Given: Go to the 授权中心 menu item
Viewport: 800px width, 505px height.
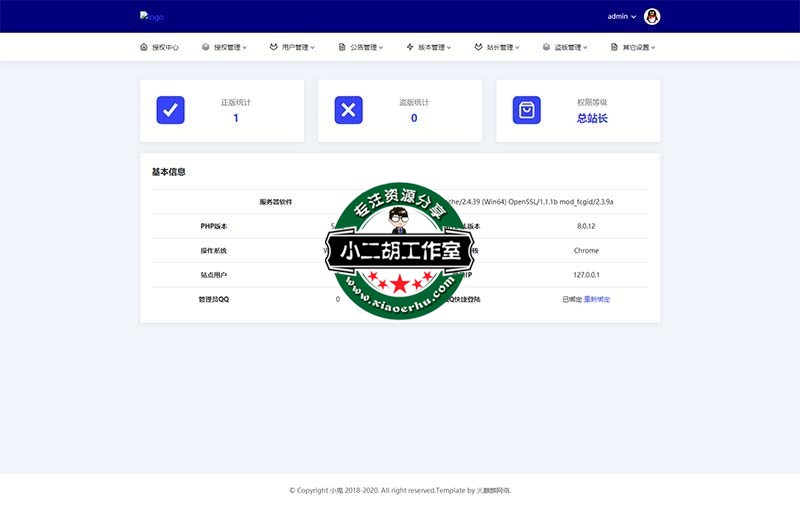Looking at the screenshot, I should click(165, 47).
